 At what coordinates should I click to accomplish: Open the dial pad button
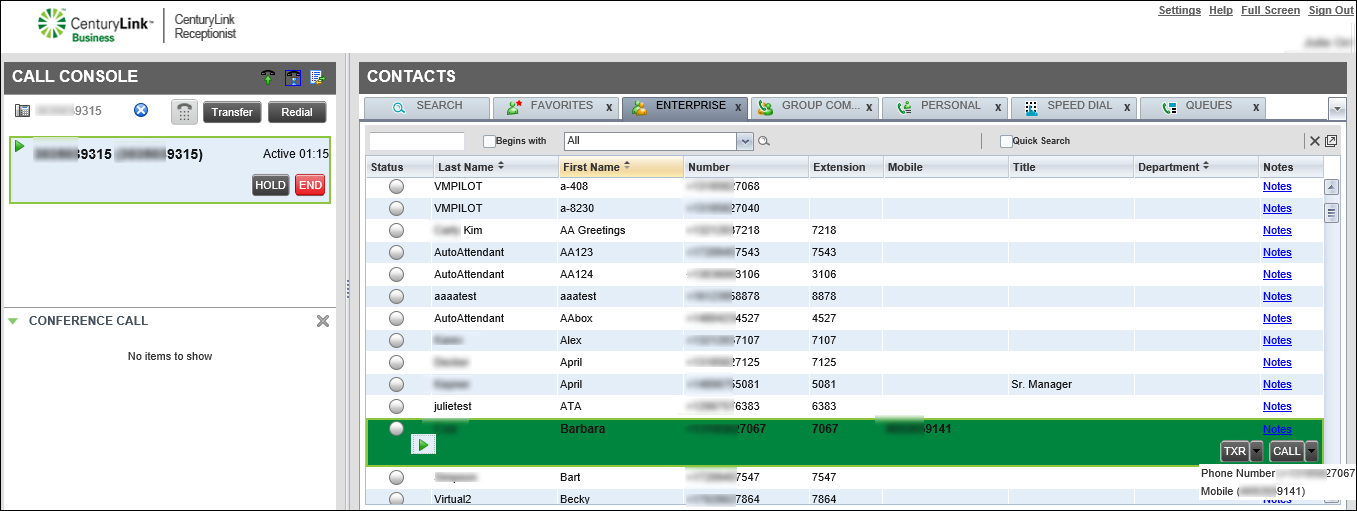[x=184, y=112]
